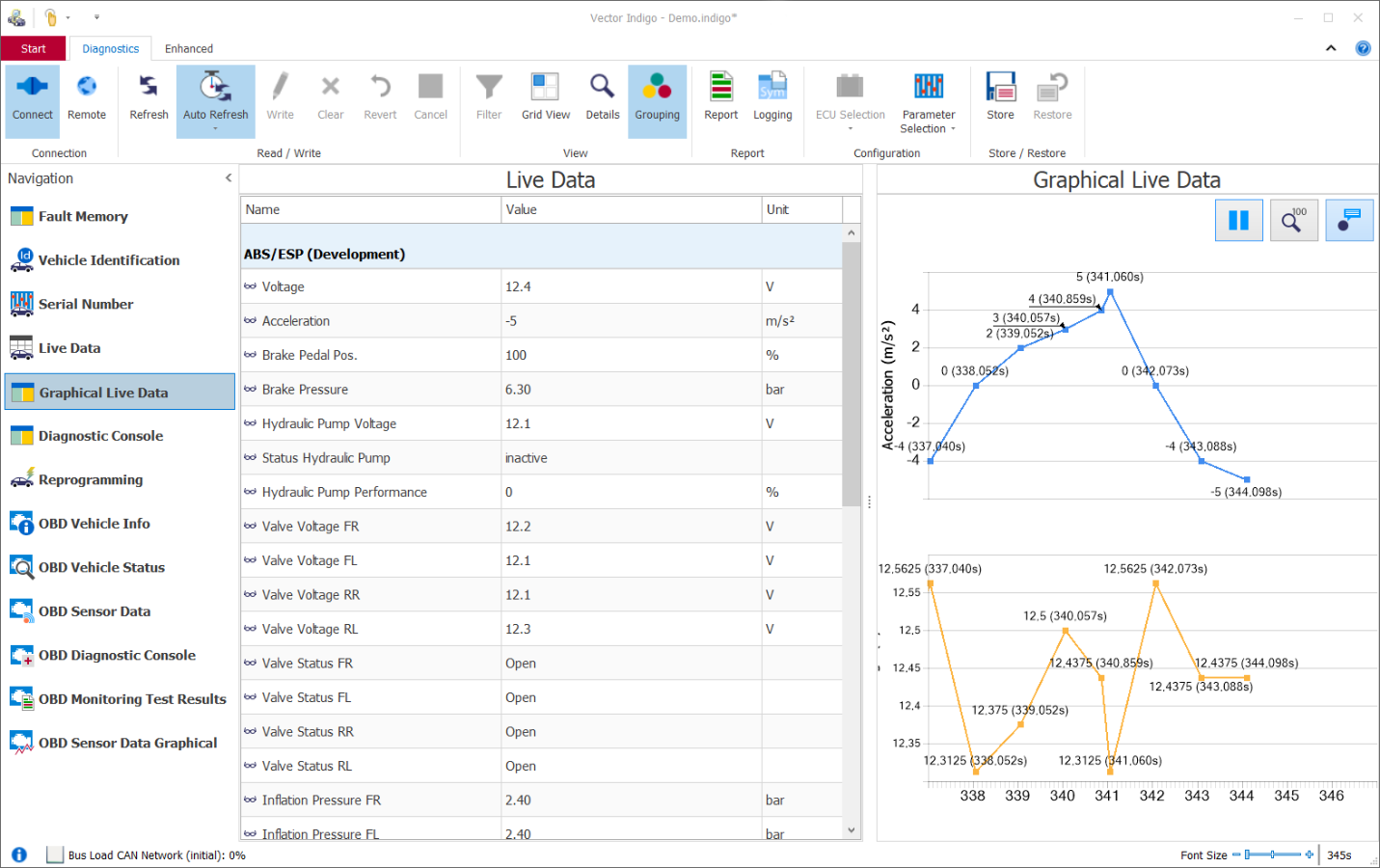Open the Start tab

34,48
